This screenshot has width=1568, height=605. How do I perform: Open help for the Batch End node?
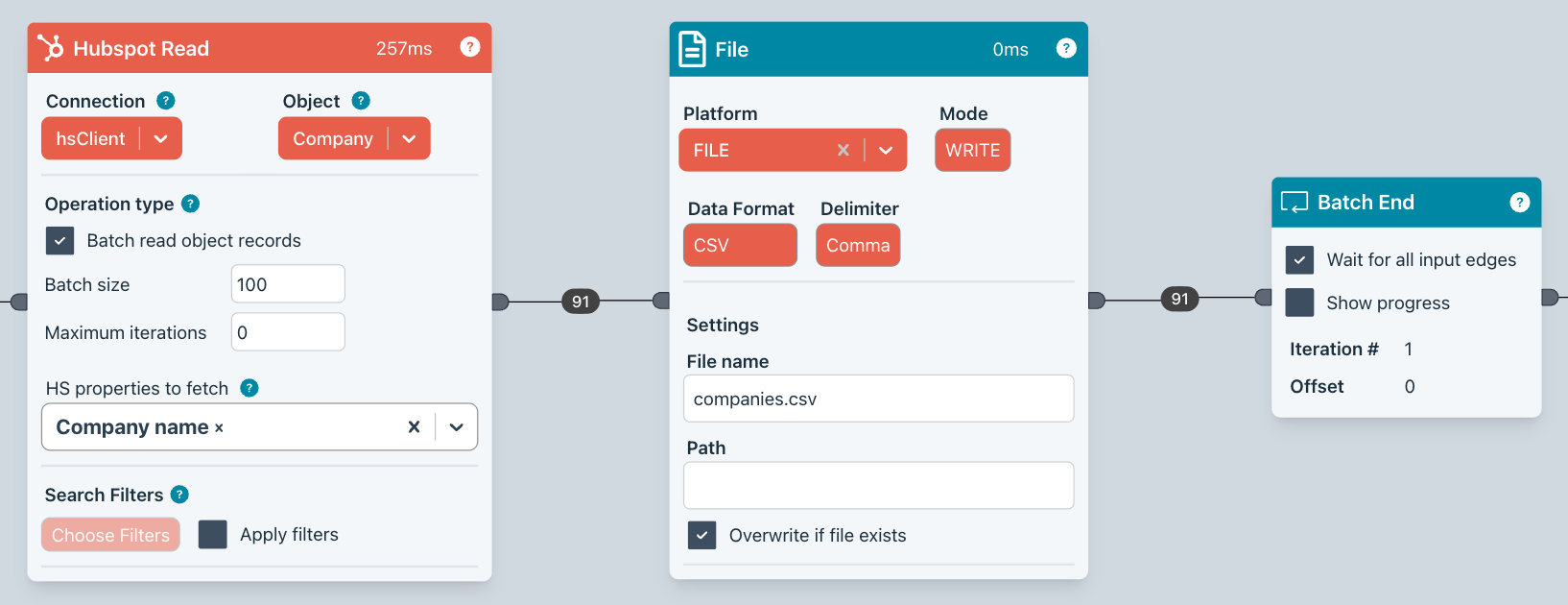tap(1520, 202)
